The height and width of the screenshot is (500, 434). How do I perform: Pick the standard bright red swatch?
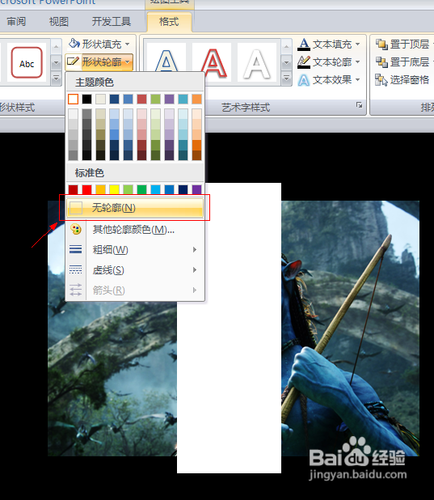87,190
